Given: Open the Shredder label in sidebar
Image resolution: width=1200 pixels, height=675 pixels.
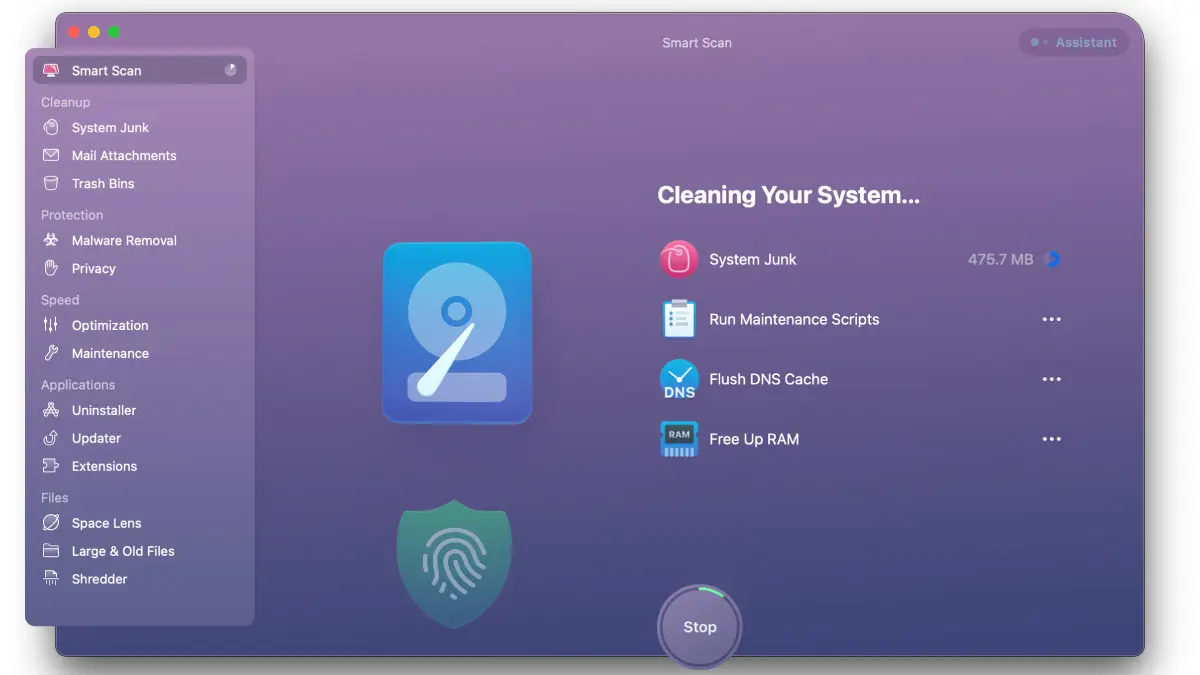Looking at the screenshot, I should tap(100, 579).
